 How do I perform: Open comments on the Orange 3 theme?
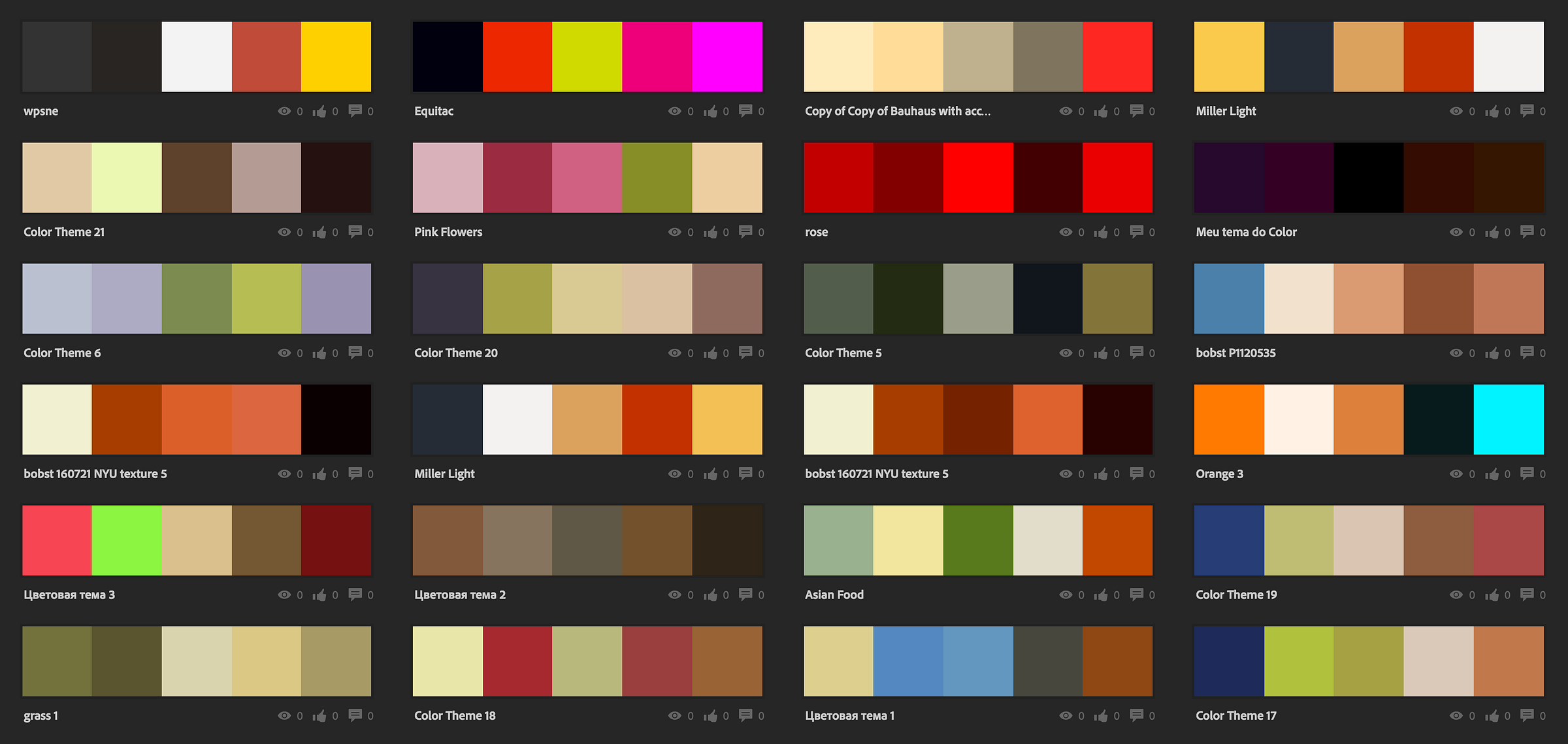[1527, 474]
